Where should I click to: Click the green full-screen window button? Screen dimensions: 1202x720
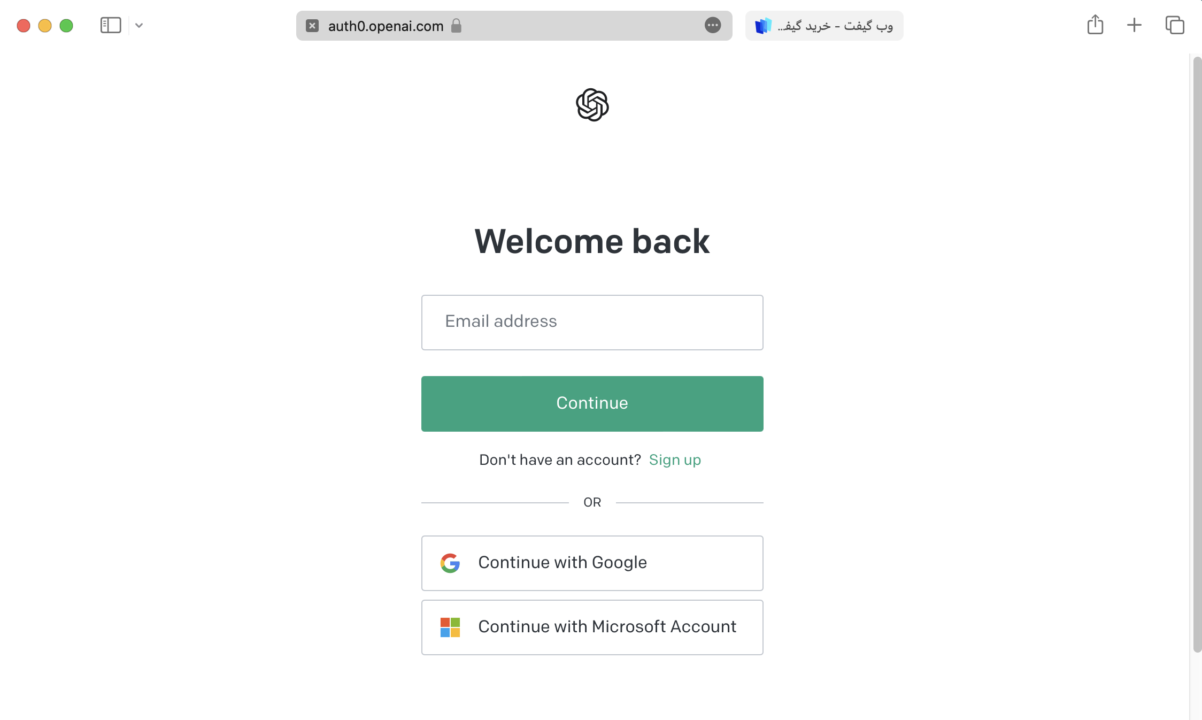[66, 26]
